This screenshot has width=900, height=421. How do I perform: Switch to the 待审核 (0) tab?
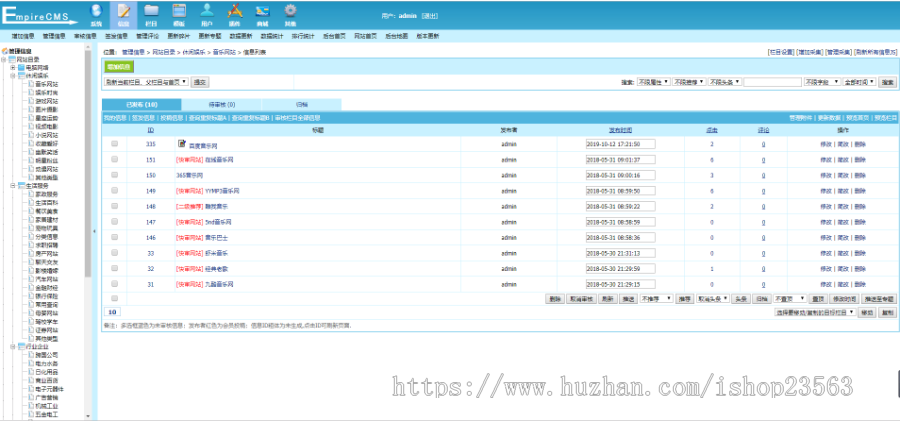[x=222, y=105]
